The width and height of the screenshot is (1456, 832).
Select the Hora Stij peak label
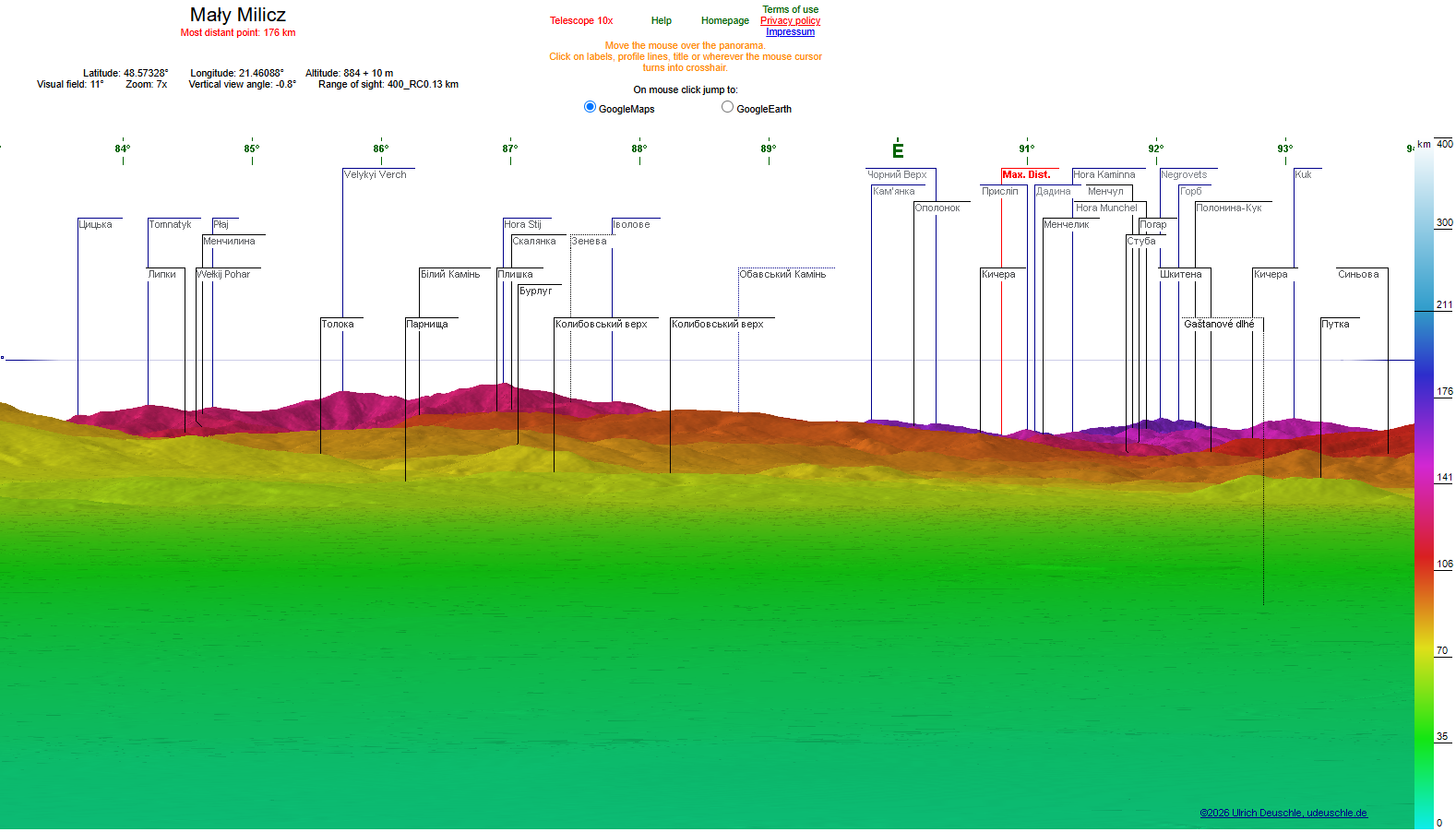point(522,224)
